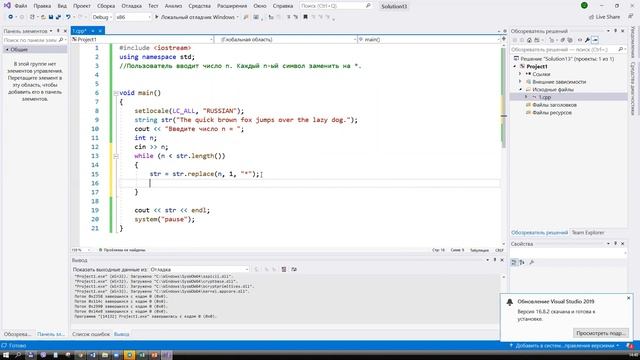
Task: Select the 1.cpp editor tab
Action: pos(80,31)
